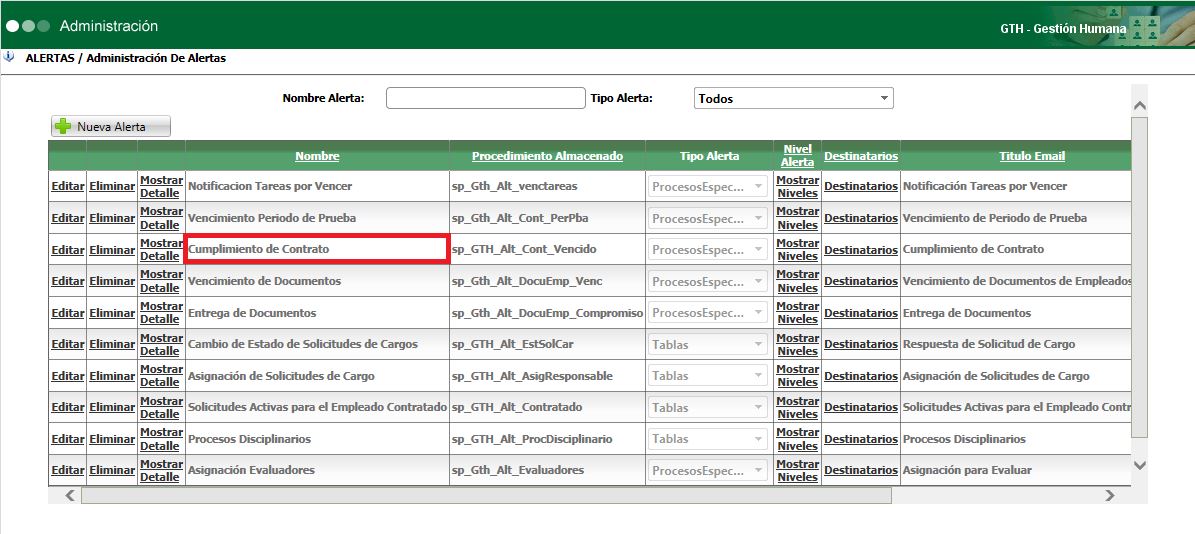Open Destinatarios for Asignación Evaluadores

tap(861, 470)
